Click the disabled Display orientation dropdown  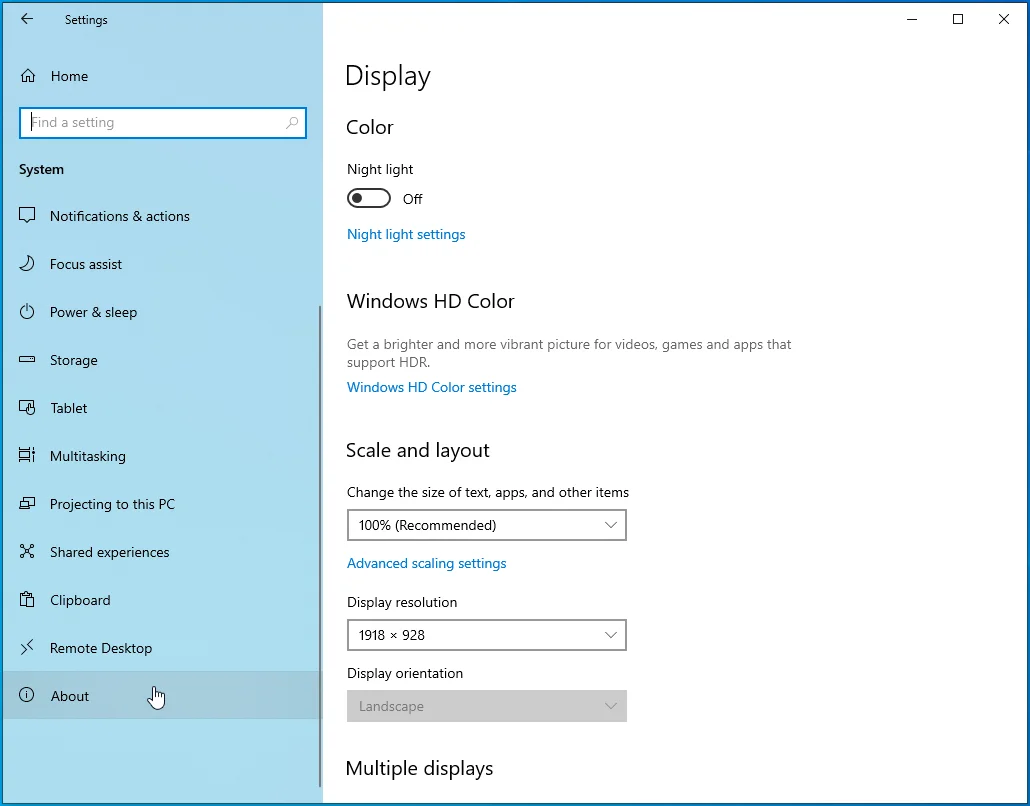point(487,706)
